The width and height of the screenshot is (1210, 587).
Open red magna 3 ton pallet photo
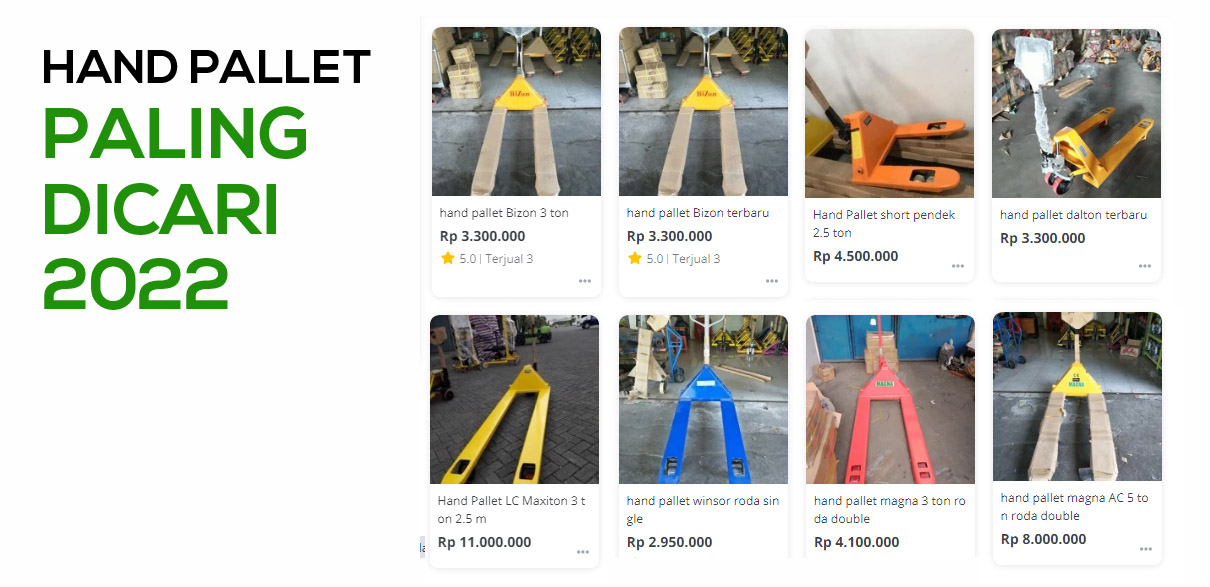(890, 399)
